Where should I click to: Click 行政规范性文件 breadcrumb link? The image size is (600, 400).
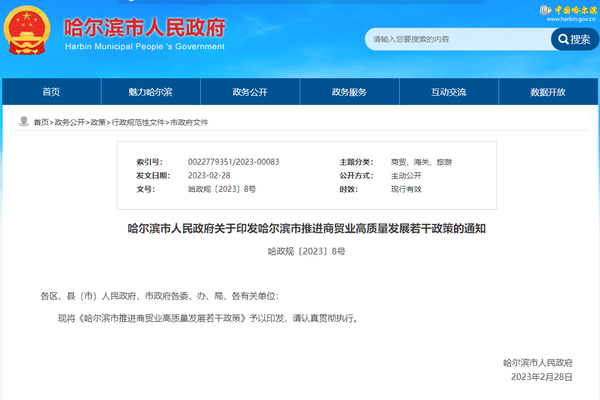pyautogui.click(x=138, y=121)
